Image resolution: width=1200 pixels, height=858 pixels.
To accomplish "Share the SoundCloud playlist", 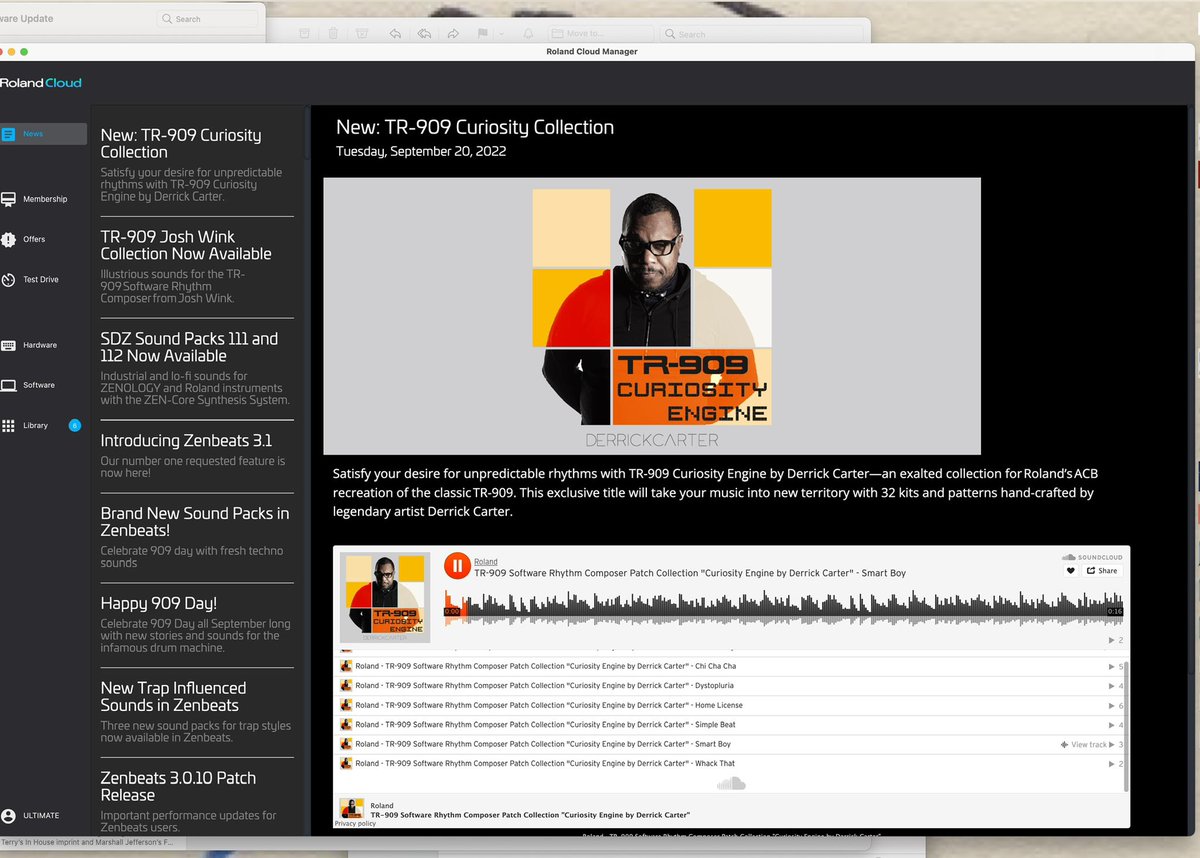I will [x=1103, y=571].
